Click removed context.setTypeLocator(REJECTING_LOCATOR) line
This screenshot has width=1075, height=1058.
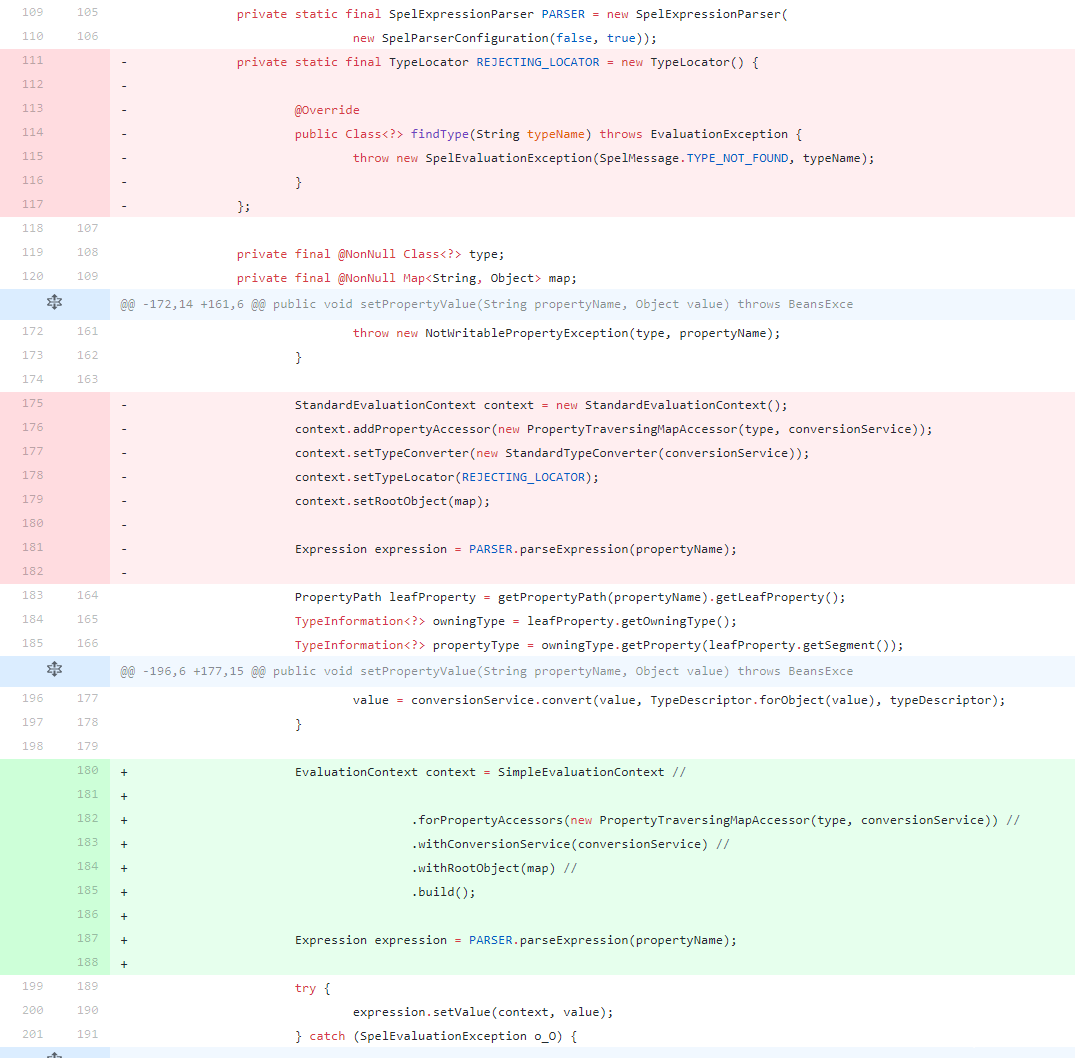tap(446, 477)
